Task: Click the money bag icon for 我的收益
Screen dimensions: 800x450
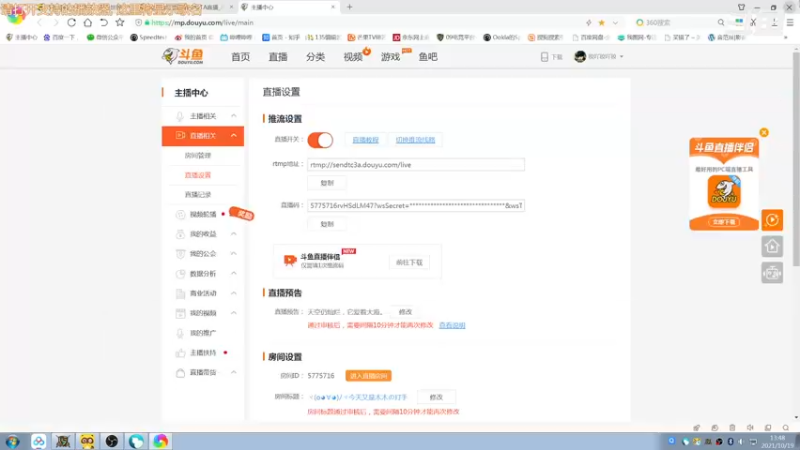Action: 180,234
